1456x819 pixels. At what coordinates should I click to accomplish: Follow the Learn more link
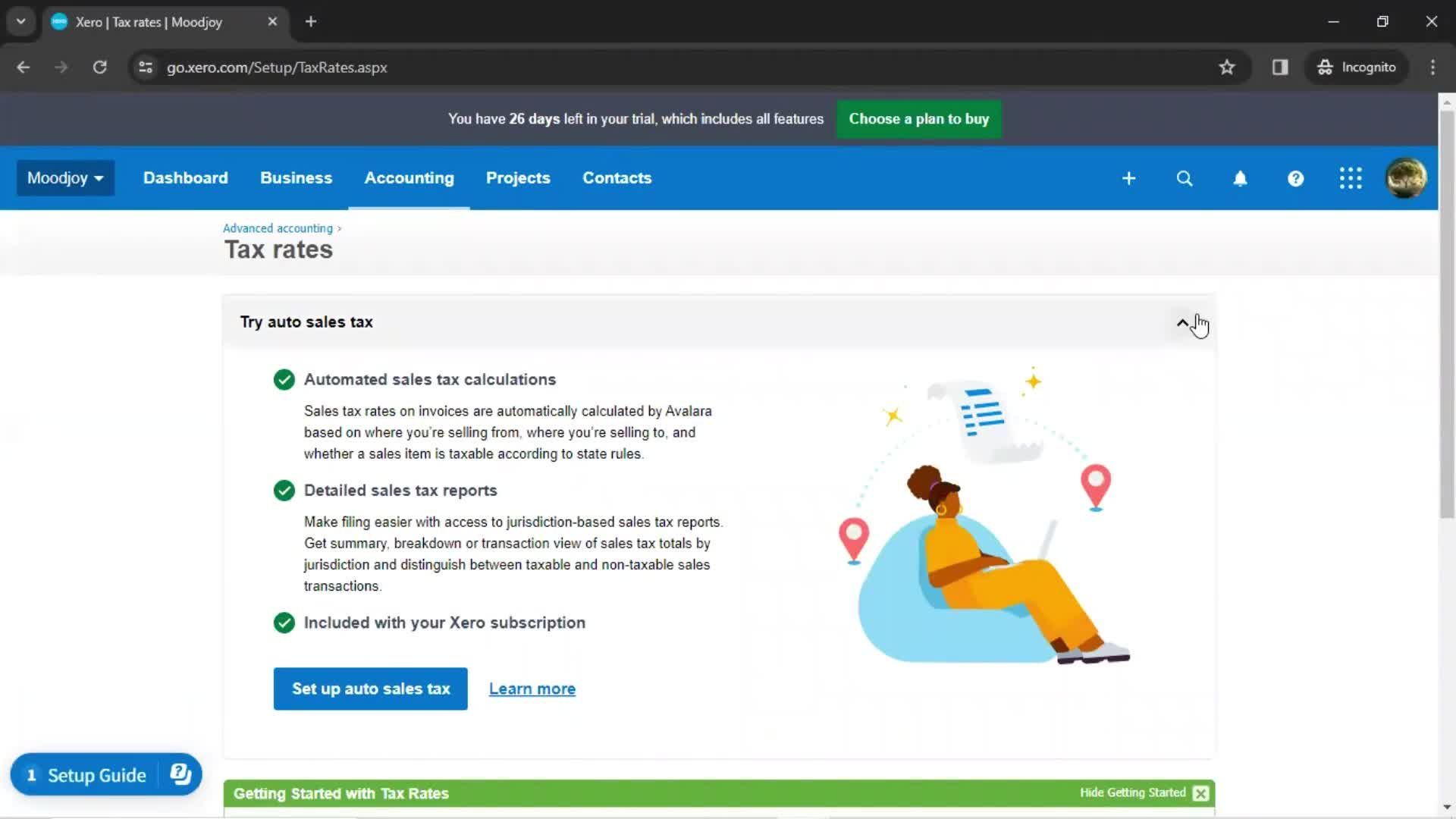pyautogui.click(x=532, y=689)
